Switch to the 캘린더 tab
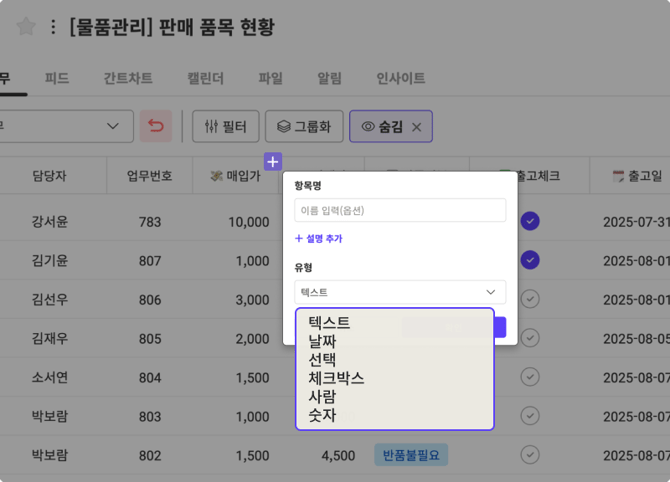The width and height of the screenshot is (670, 482). (205, 78)
